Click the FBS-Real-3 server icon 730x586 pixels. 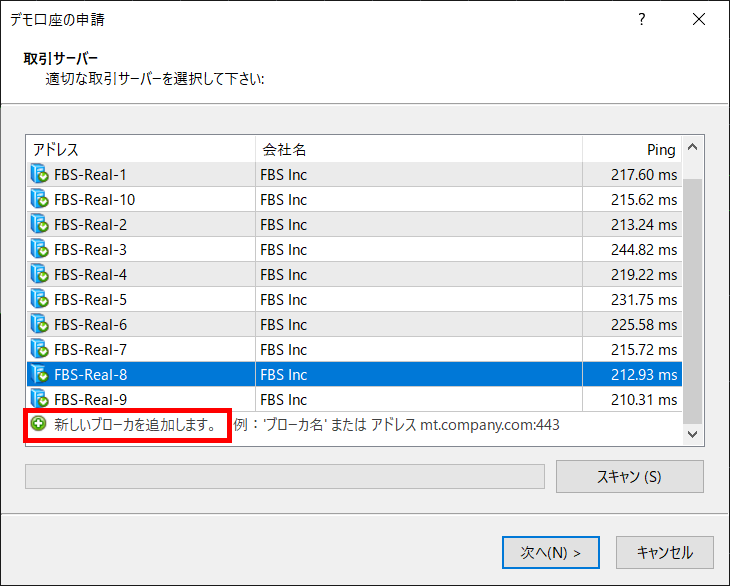40,249
